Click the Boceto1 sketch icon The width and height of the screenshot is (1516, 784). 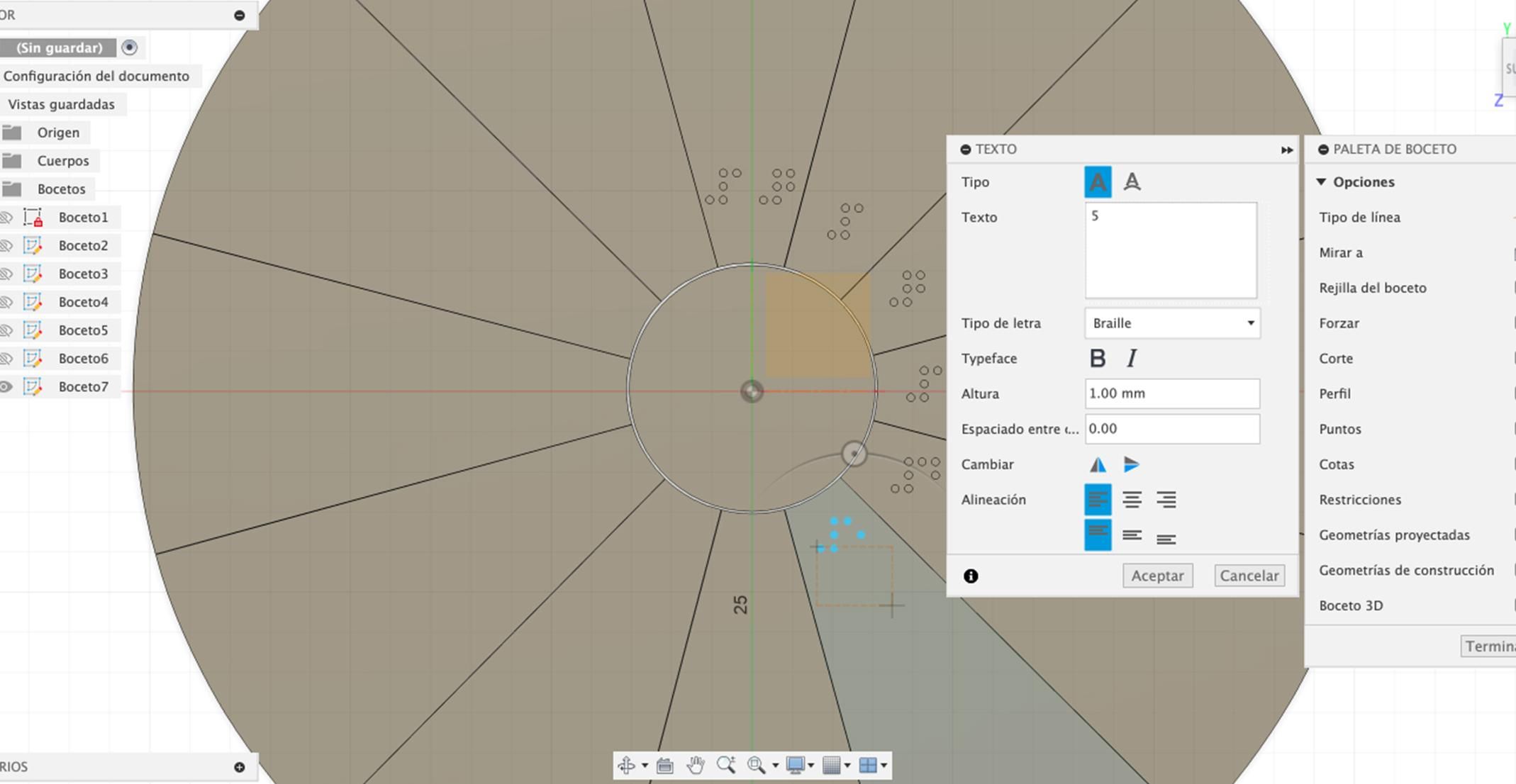tap(33, 218)
